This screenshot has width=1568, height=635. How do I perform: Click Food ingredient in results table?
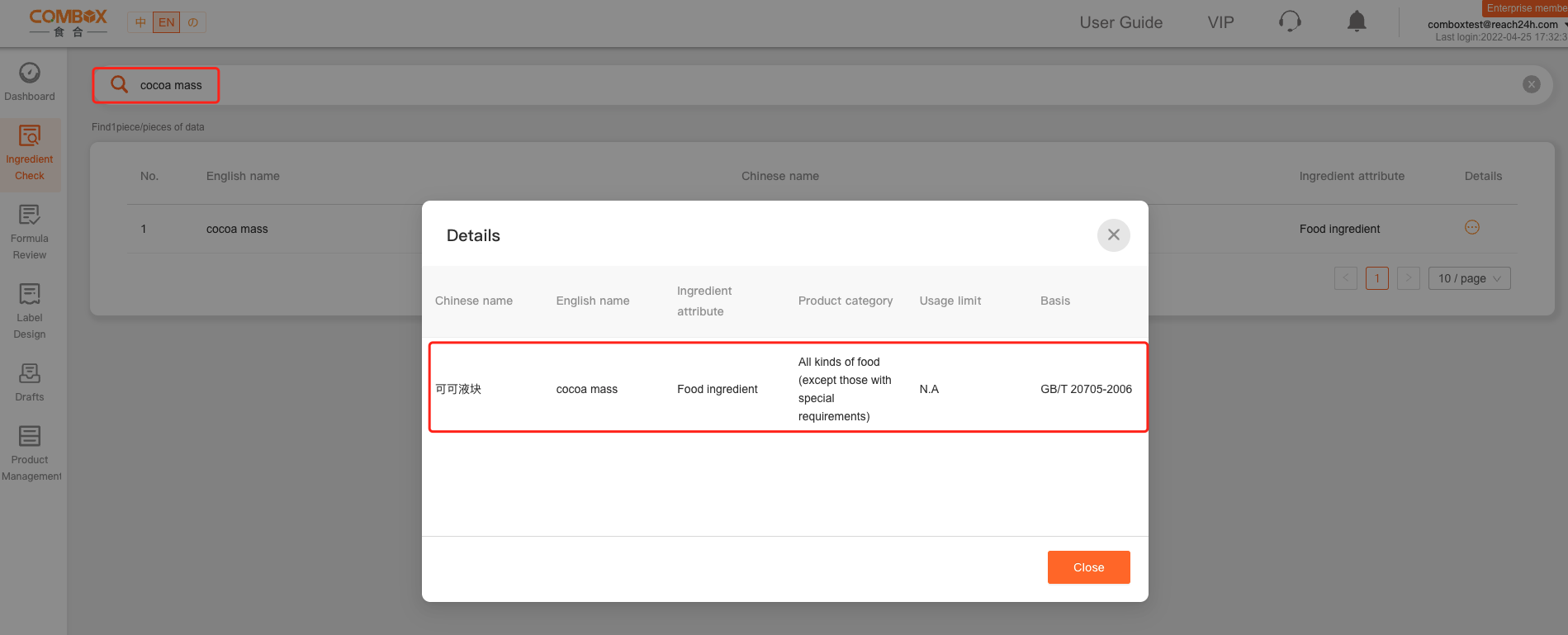point(1339,229)
